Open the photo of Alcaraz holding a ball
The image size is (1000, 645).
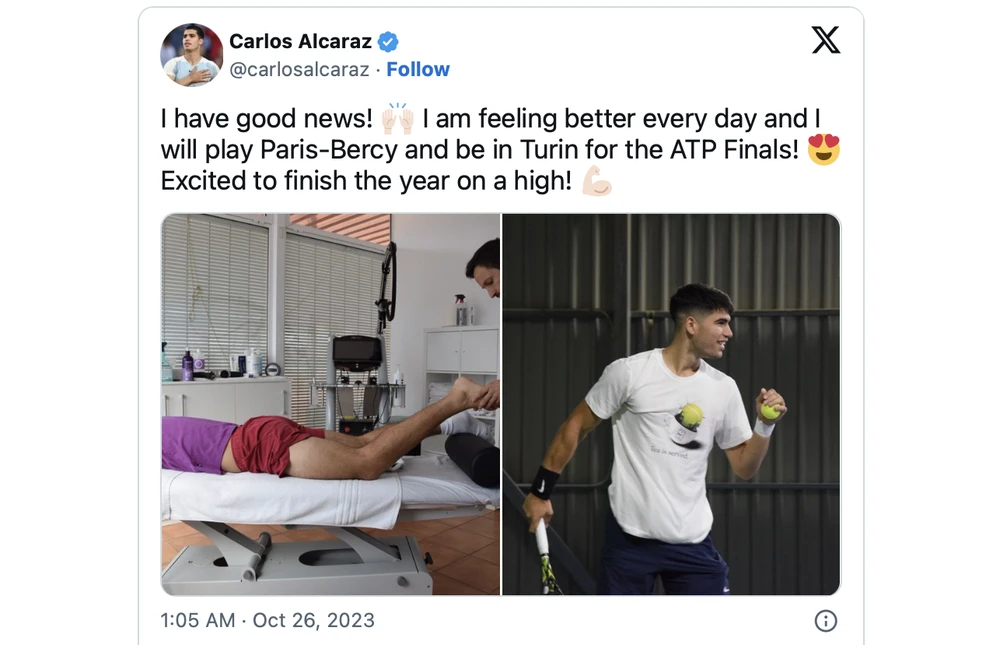pos(671,404)
